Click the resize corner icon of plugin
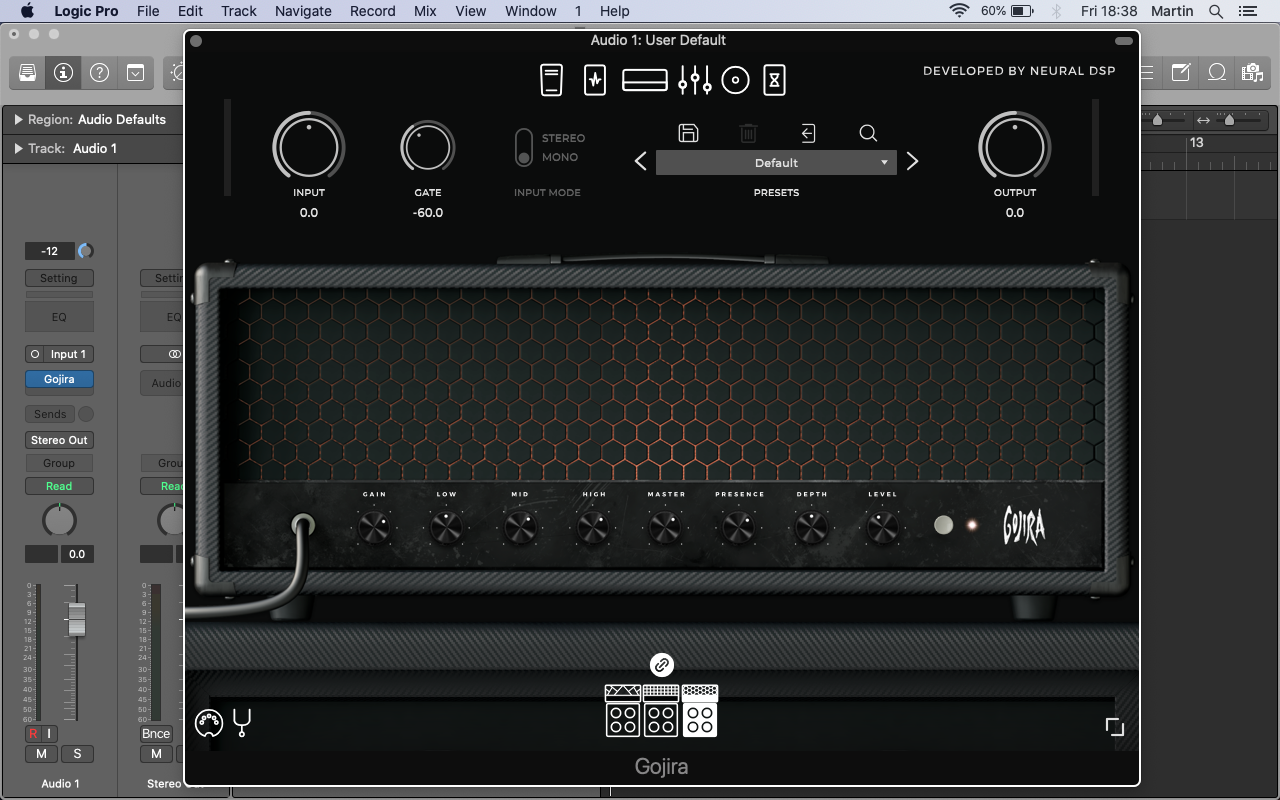Viewport: 1280px width, 800px height. 1115,727
